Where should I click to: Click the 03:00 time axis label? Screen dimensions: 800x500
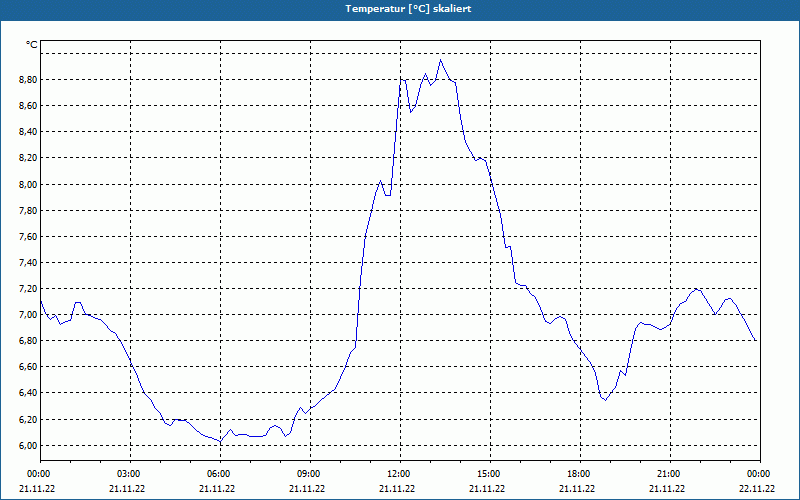pyautogui.click(x=131, y=474)
